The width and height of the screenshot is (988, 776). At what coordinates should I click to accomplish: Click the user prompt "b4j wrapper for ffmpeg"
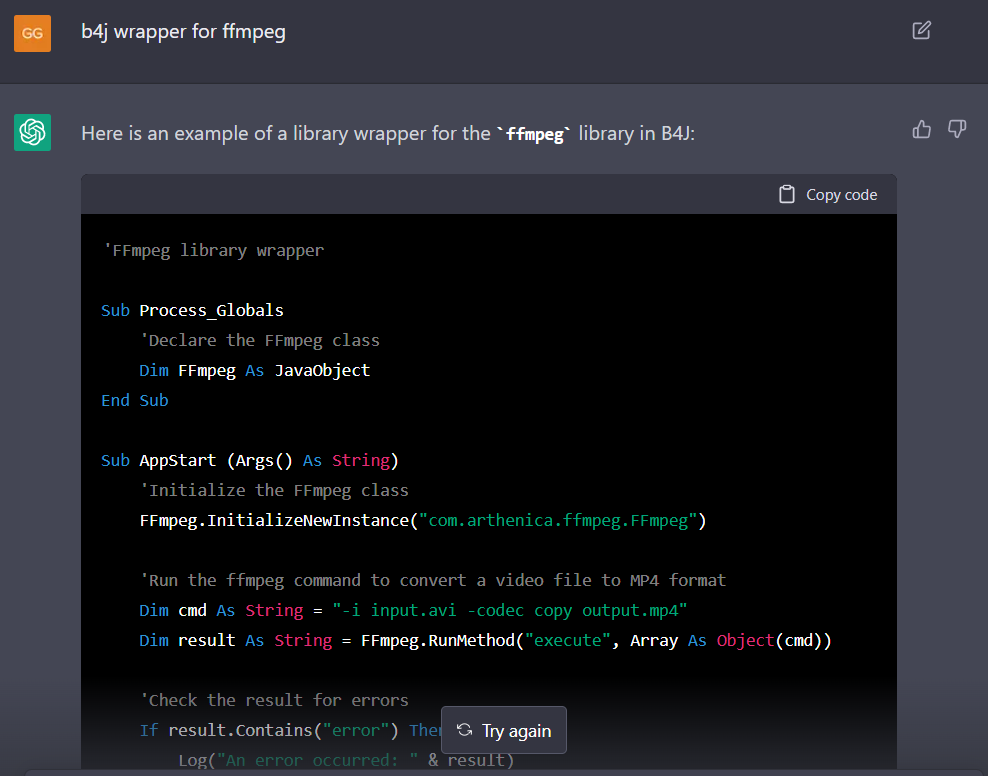tap(183, 32)
